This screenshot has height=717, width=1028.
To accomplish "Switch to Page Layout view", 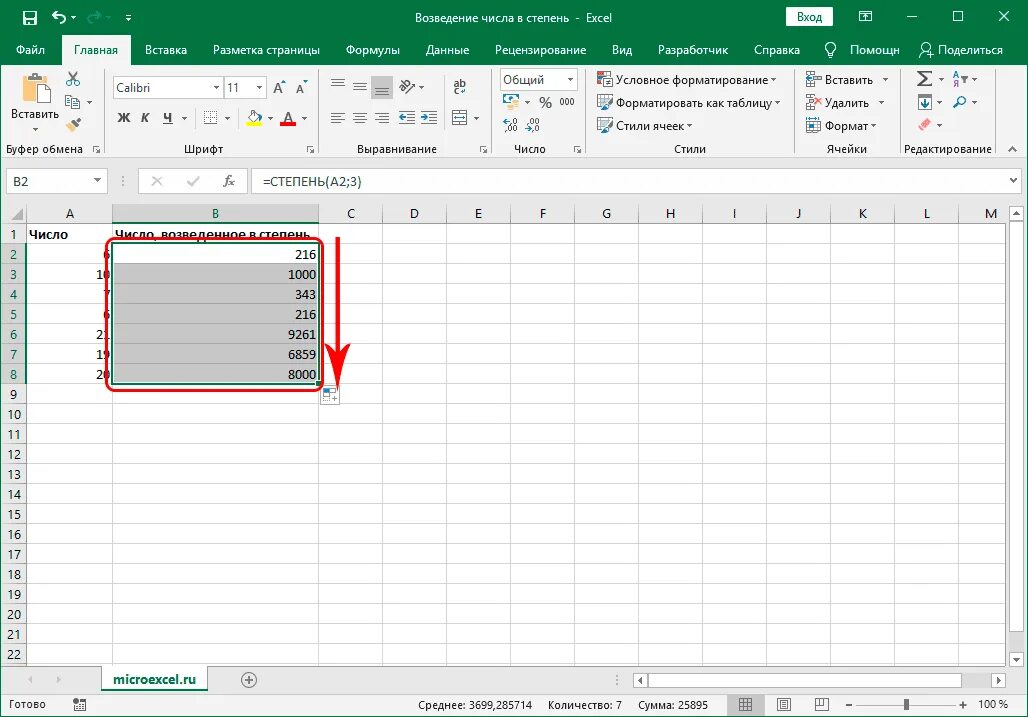I will click(x=783, y=705).
